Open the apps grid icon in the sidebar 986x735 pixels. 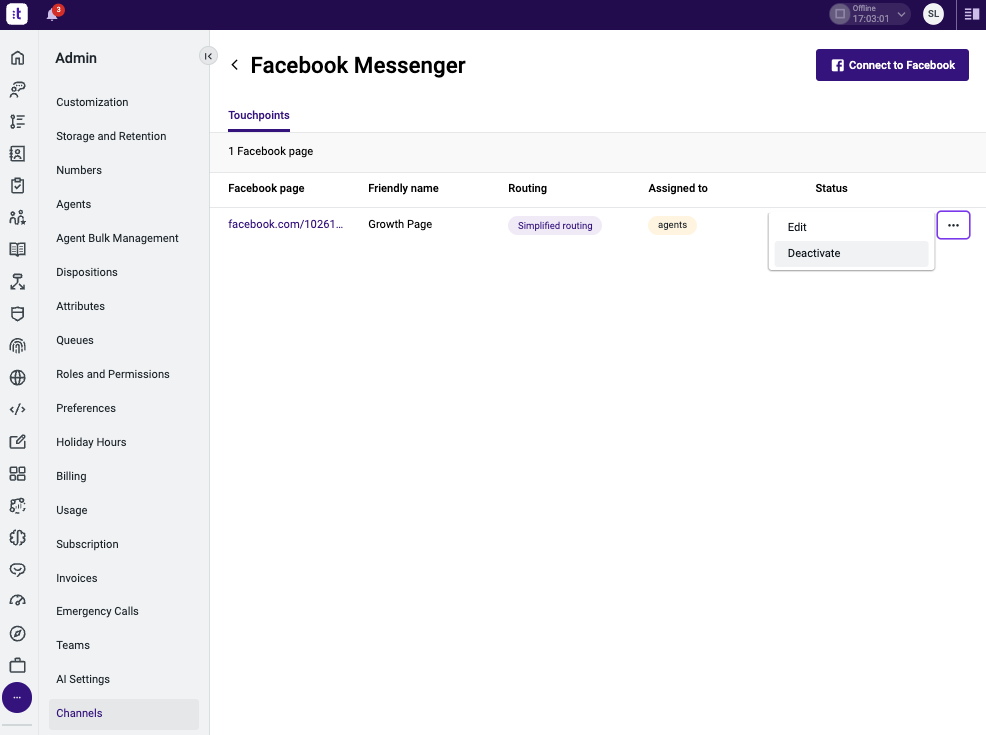pos(18,473)
